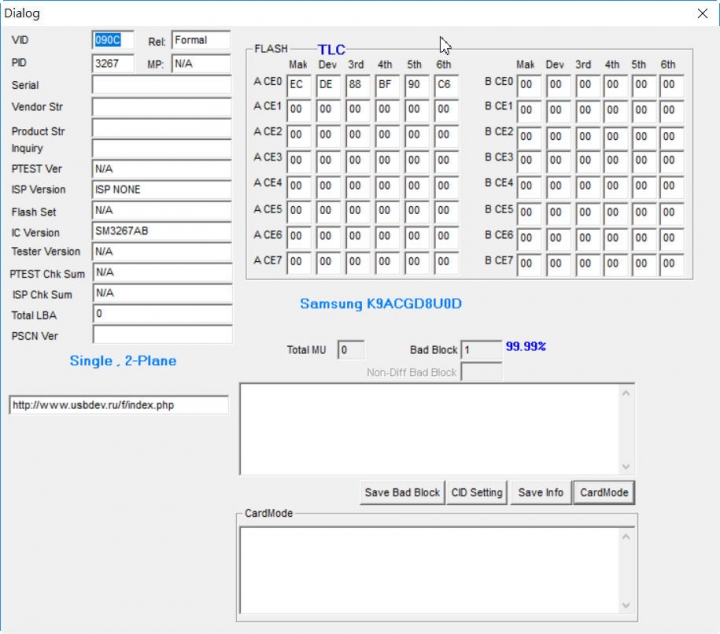
Task: Click the CardMode button
Action: click(604, 492)
